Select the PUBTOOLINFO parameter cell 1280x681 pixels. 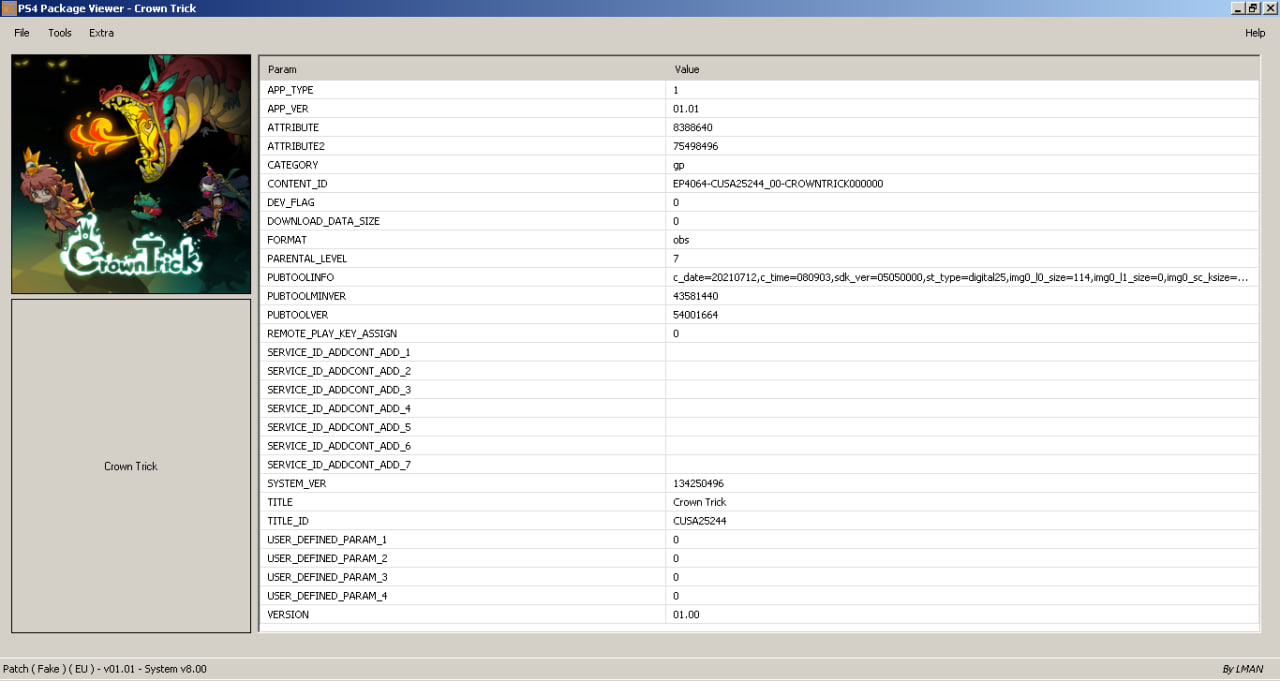[x=462, y=278]
